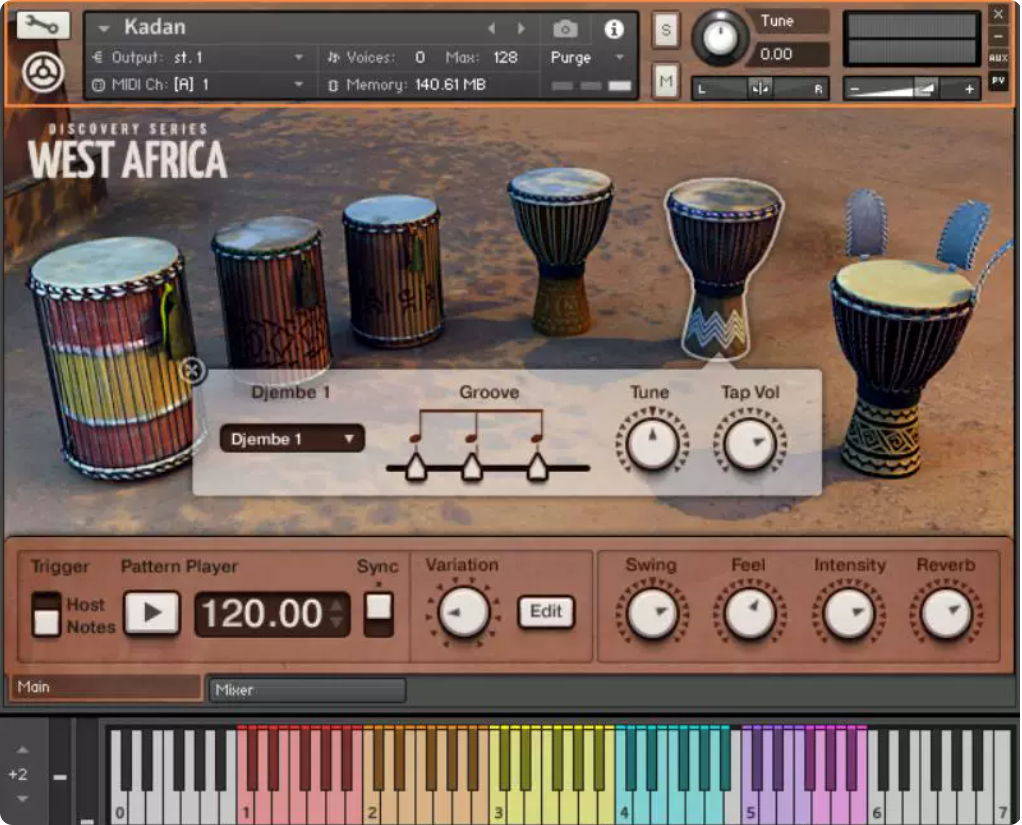
Task: Click the header Tune knob
Action: point(720,38)
